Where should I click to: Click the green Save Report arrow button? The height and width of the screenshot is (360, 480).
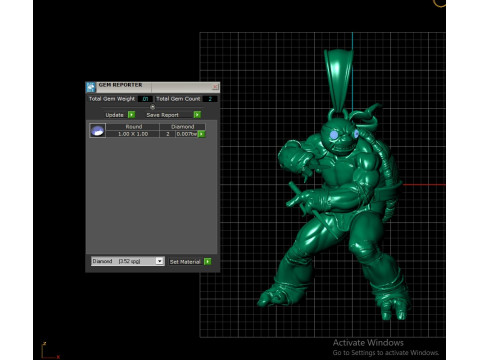[197, 115]
